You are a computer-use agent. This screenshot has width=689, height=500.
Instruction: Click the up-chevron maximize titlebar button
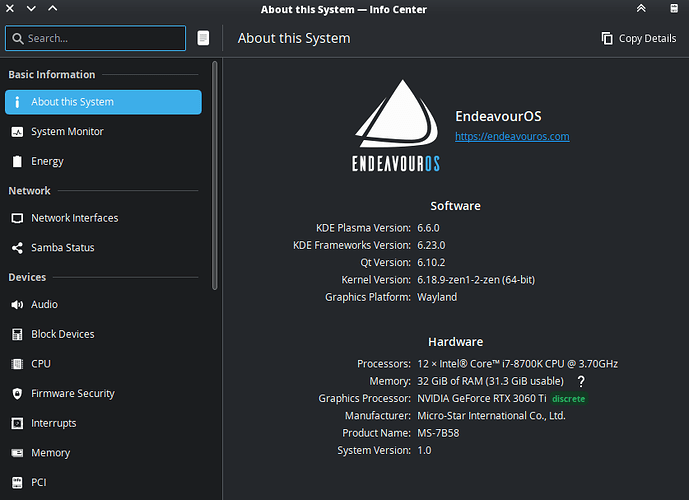pyautogui.click(x=53, y=8)
